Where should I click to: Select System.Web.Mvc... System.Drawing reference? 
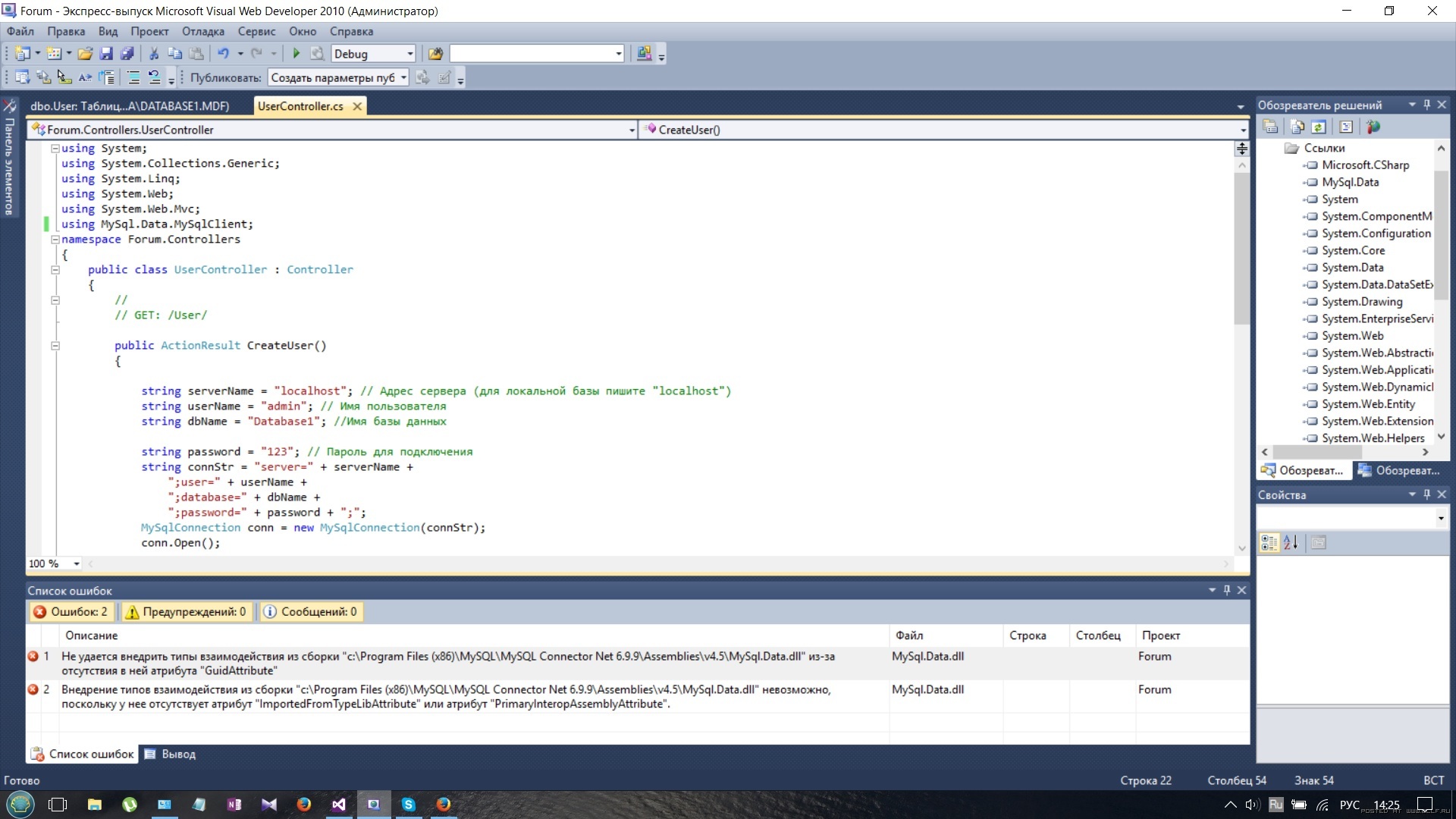[x=1362, y=302]
